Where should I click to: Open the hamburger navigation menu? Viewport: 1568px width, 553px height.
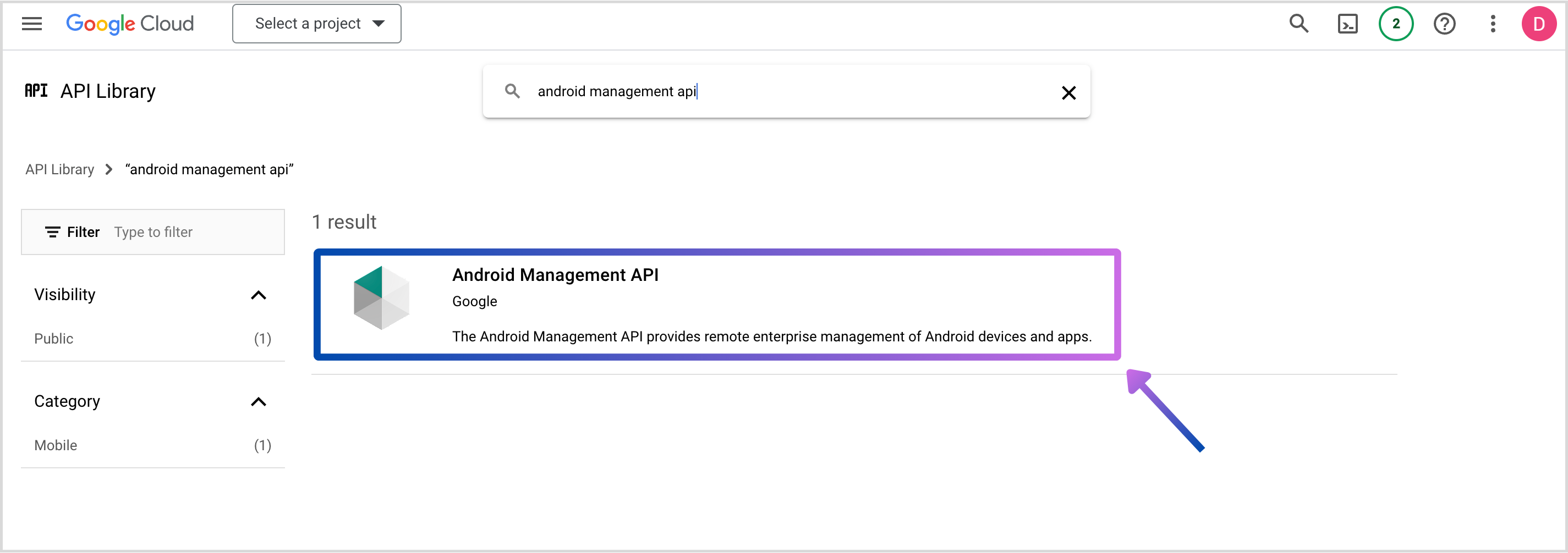pos(32,24)
